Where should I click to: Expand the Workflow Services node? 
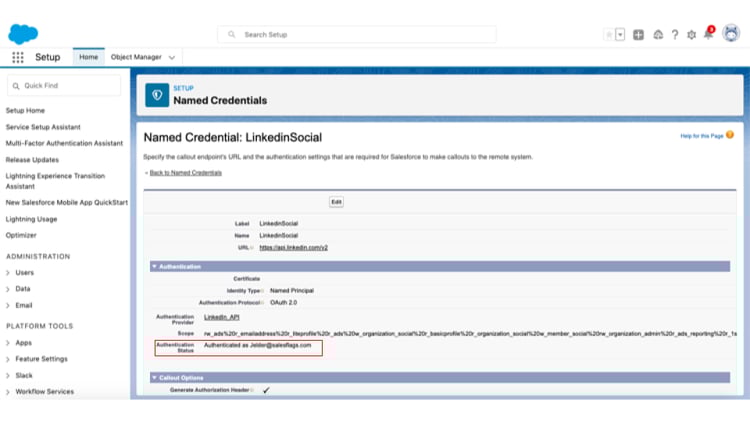[8, 392]
